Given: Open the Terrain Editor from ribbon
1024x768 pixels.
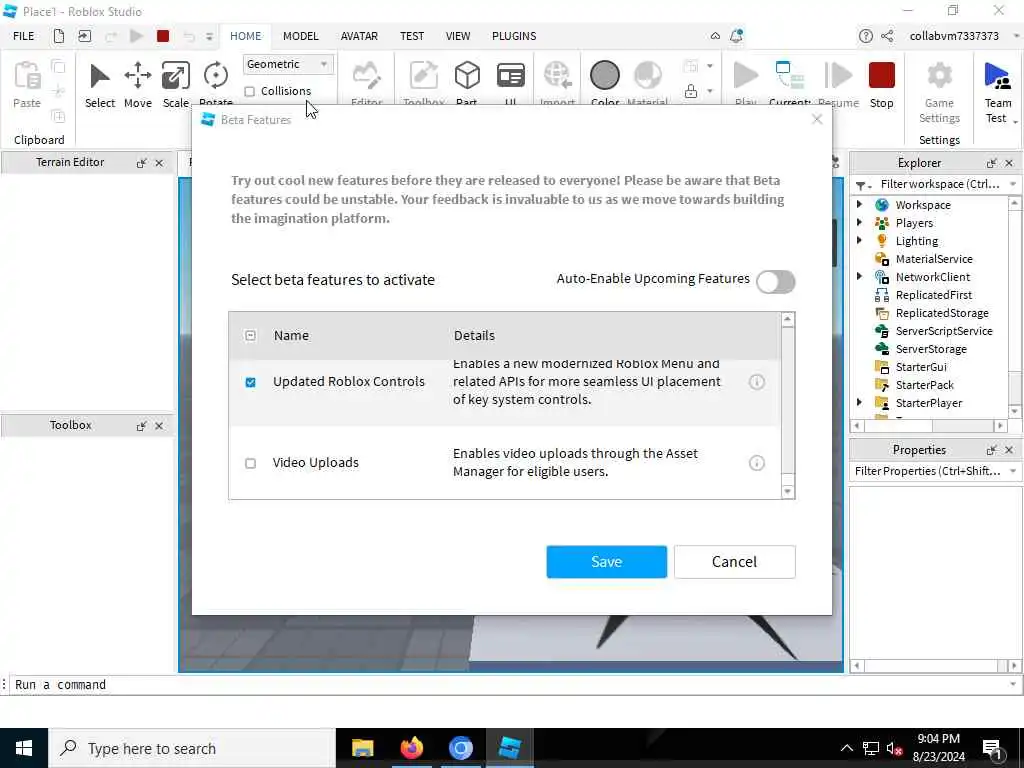Looking at the screenshot, I should point(366,76).
